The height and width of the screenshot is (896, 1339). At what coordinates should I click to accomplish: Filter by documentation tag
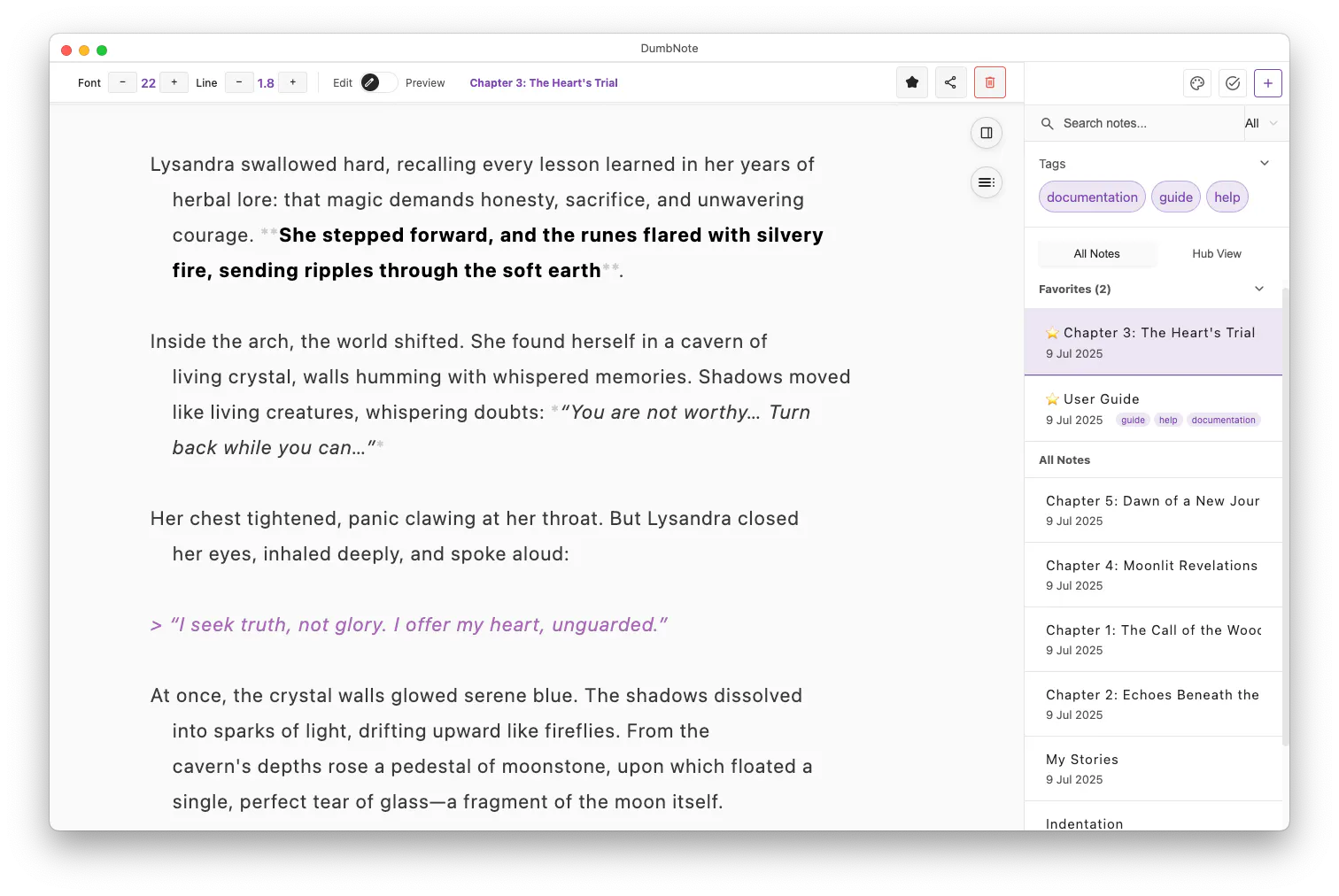click(1092, 197)
